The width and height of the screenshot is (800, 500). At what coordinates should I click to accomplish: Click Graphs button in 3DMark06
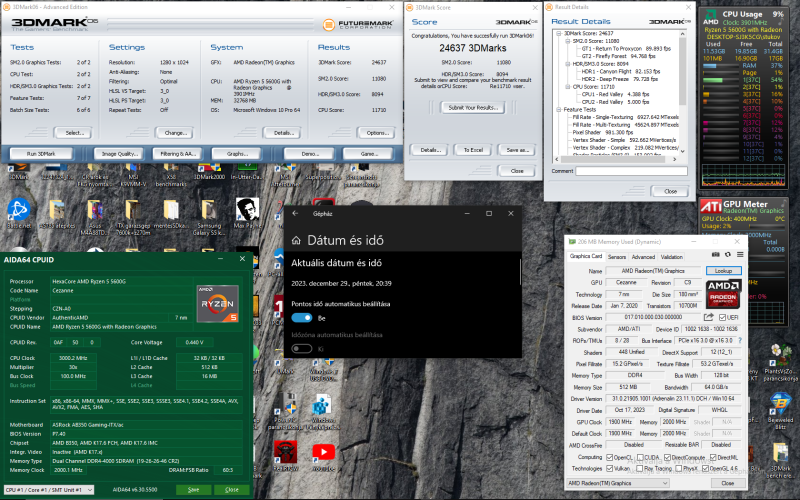point(237,154)
